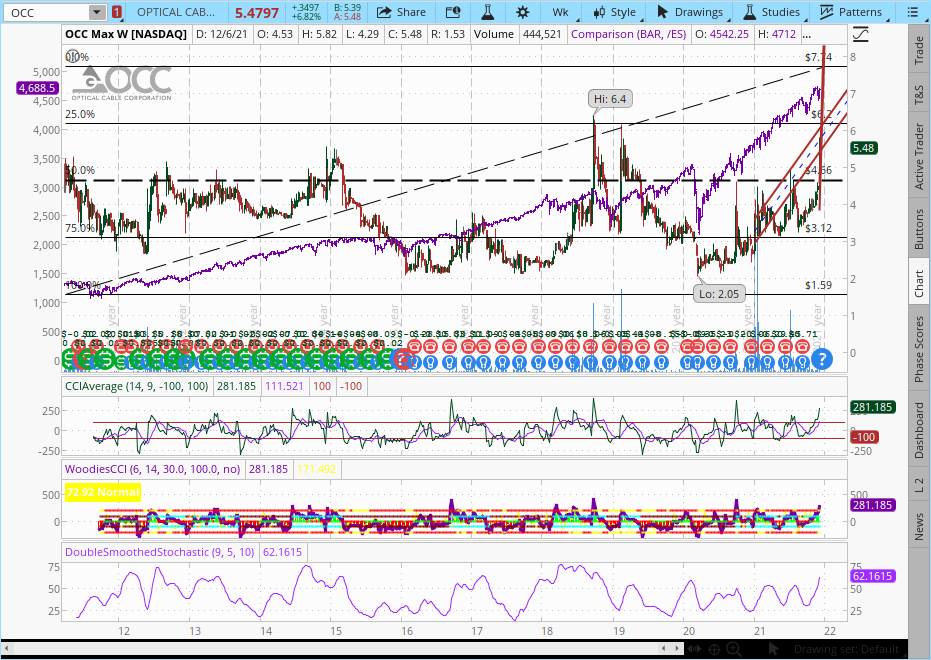Switch to the Trade side tab

(x=918, y=53)
